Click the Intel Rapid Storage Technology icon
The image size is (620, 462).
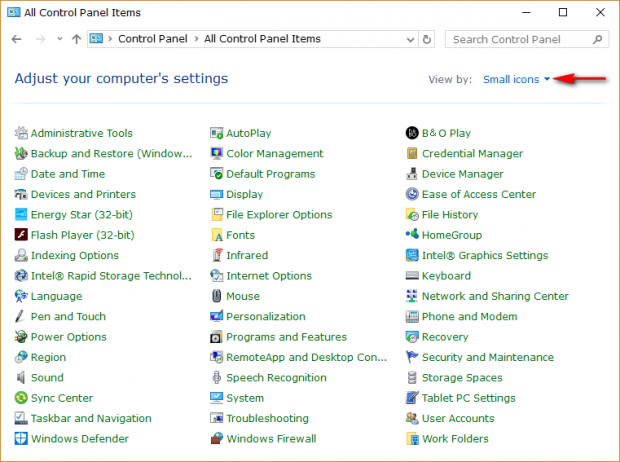(21, 276)
